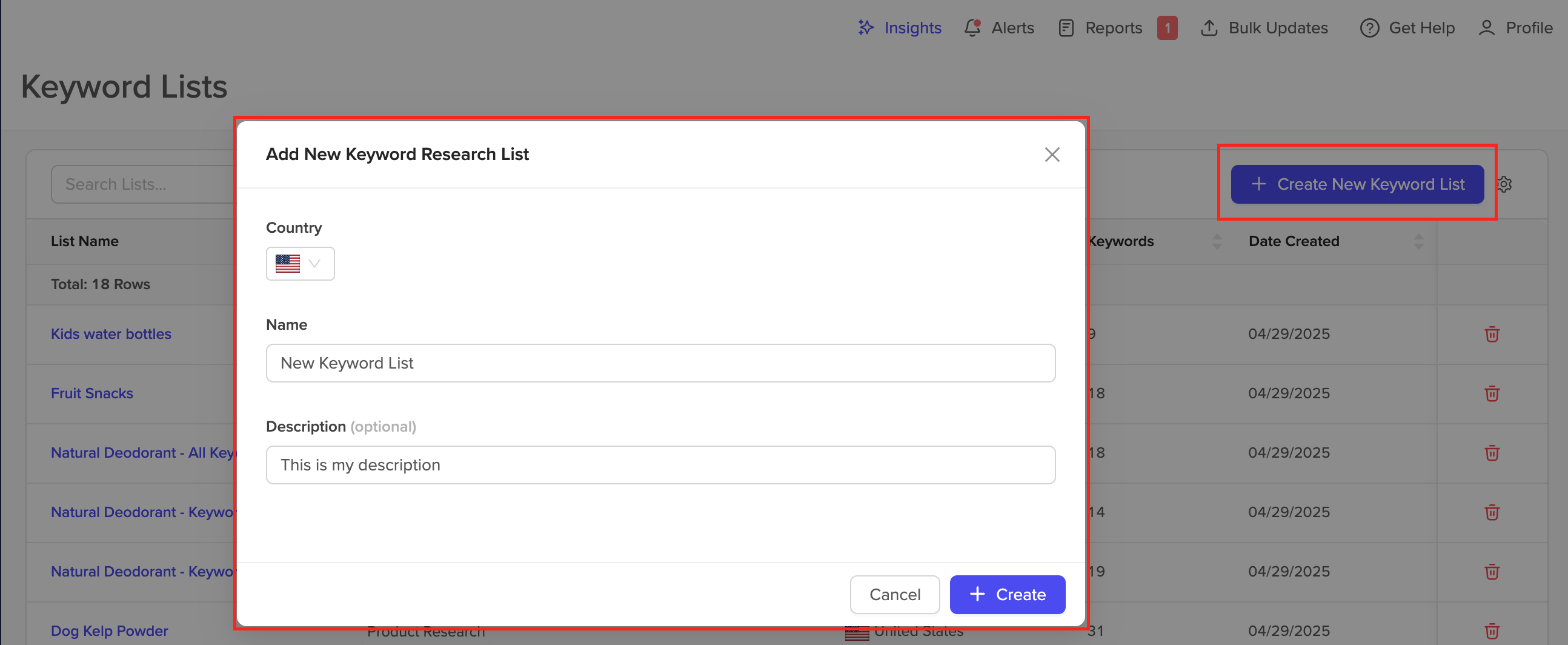Click the List Name column header
The height and width of the screenshot is (645, 1568).
click(x=85, y=241)
